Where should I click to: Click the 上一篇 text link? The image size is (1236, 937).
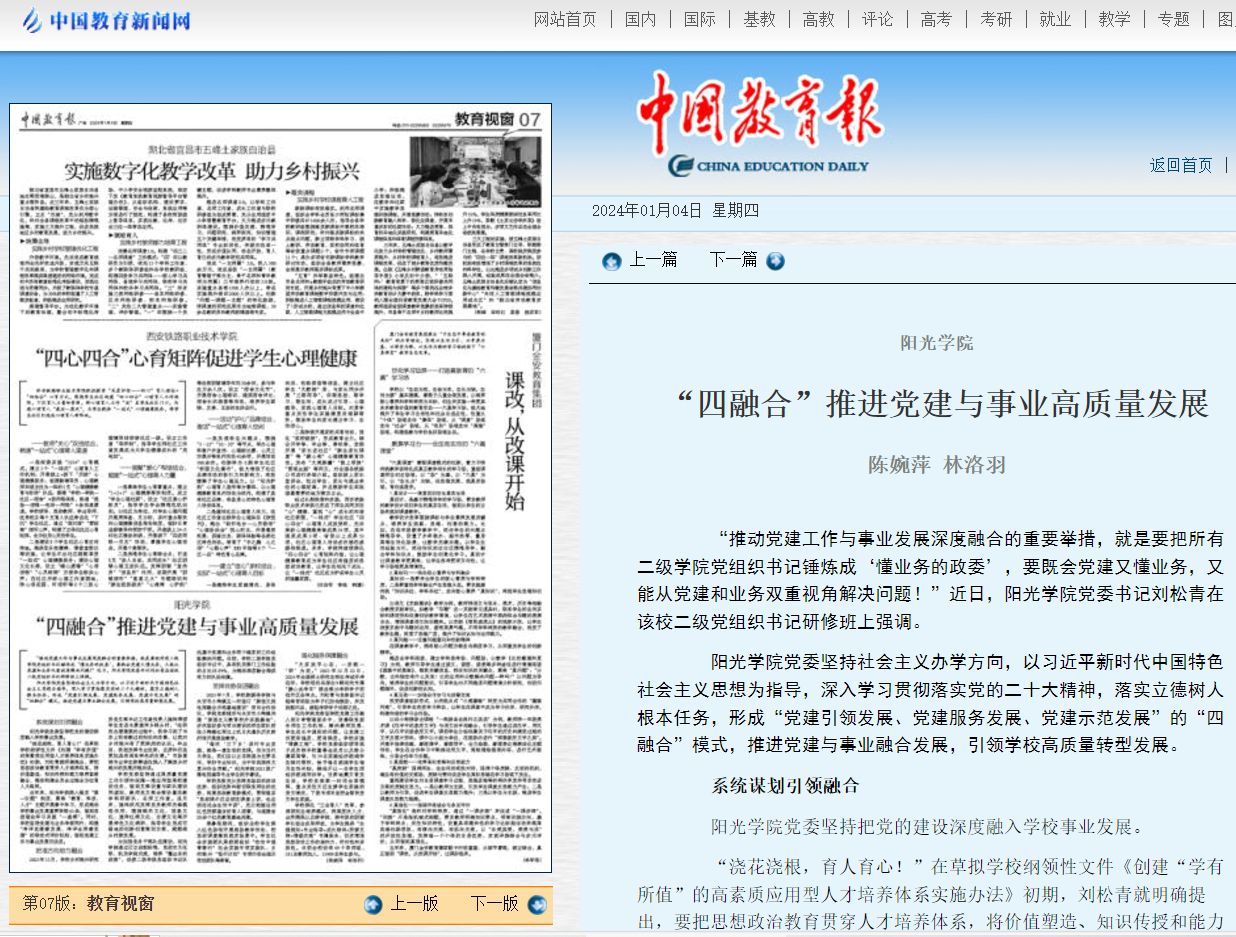(653, 260)
